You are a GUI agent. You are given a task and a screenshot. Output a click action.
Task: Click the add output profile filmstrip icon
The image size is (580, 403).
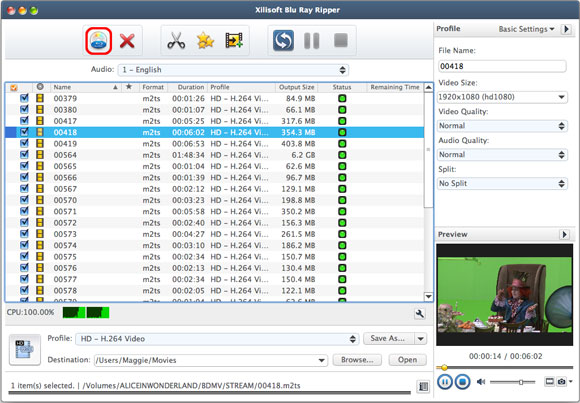pos(234,41)
